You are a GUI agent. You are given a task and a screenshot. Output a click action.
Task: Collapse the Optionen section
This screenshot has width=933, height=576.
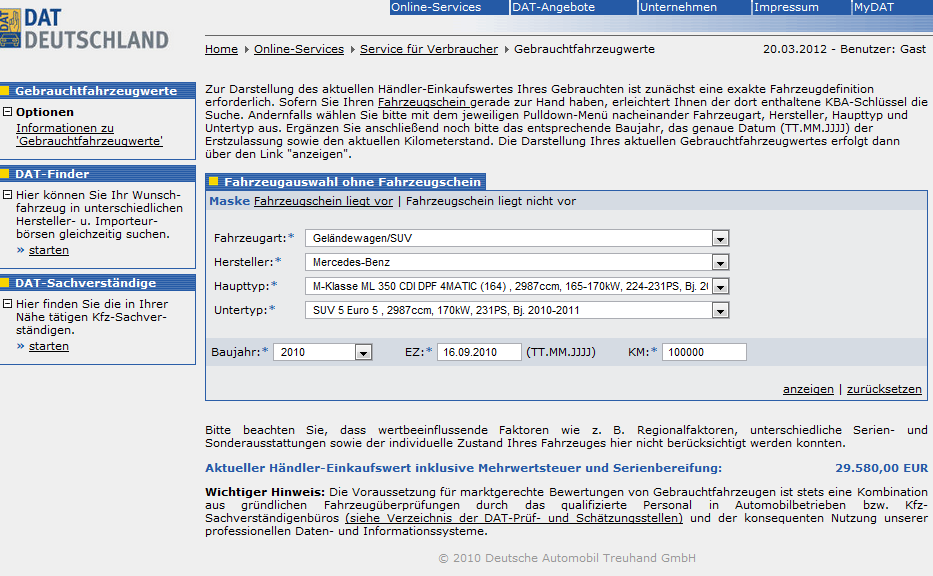coord(8,112)
